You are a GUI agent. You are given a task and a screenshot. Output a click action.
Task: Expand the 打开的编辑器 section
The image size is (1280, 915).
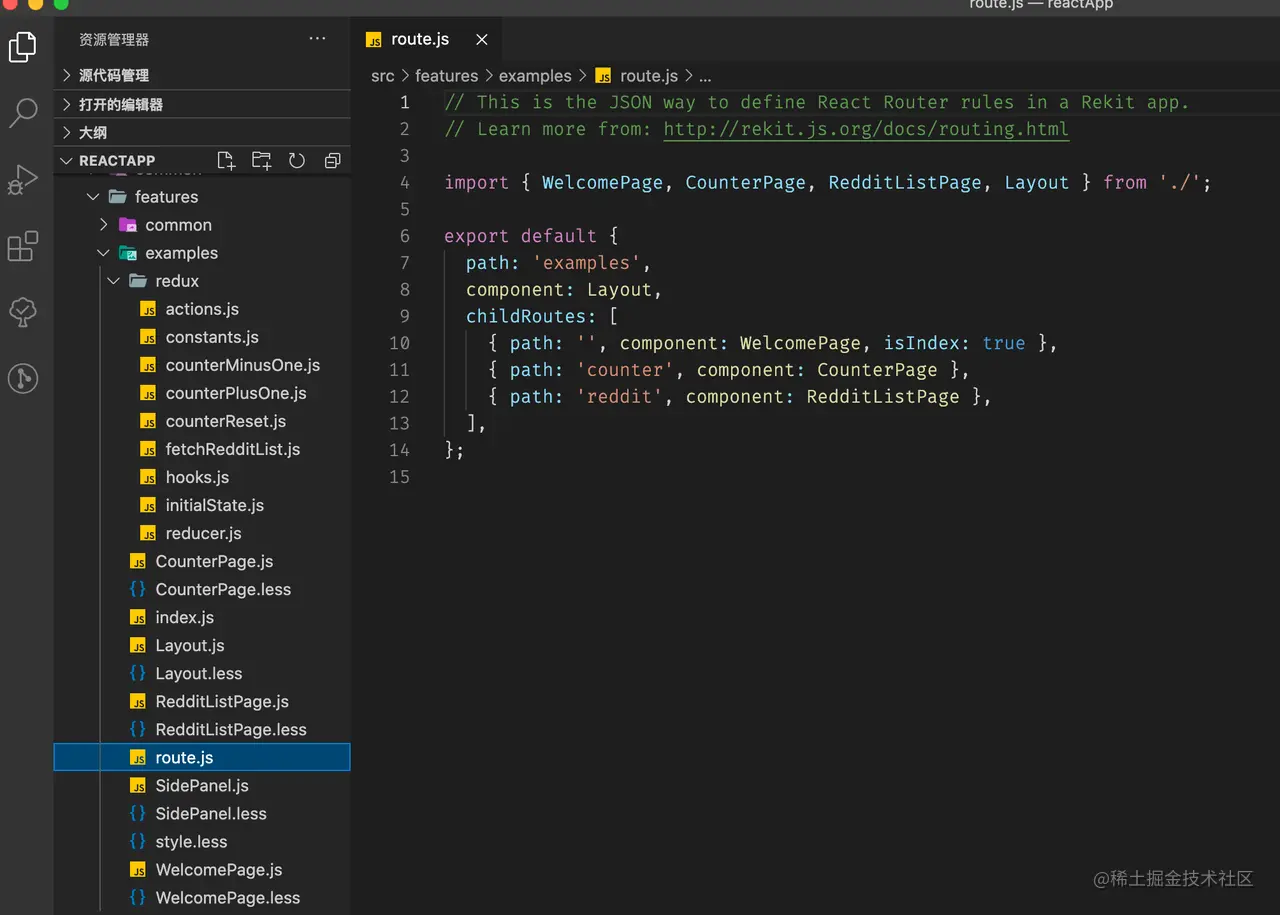tap(120, 104)
